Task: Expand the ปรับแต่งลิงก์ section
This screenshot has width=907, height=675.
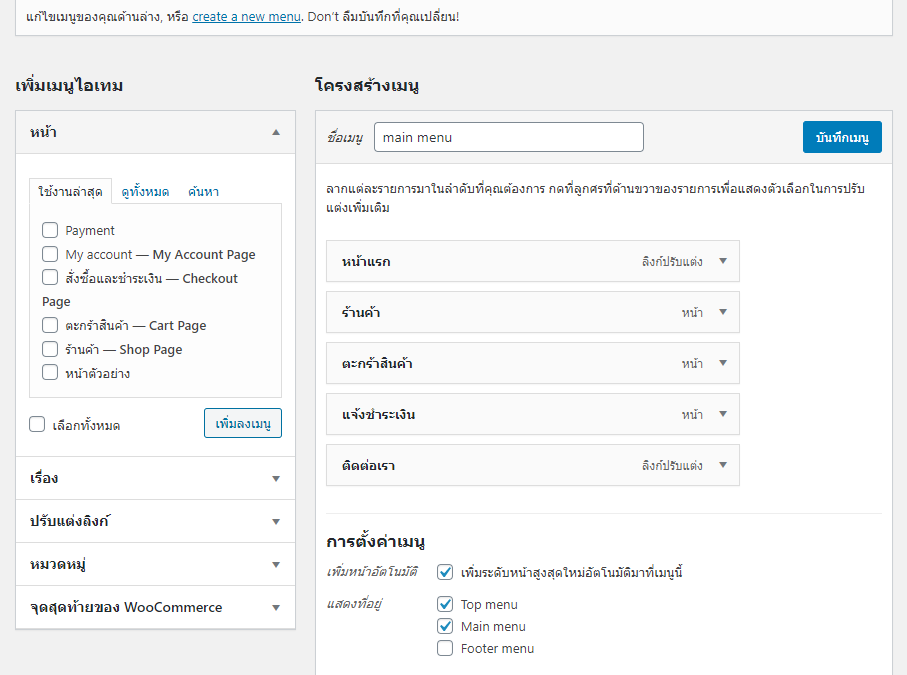Action: tap(156, 521)
